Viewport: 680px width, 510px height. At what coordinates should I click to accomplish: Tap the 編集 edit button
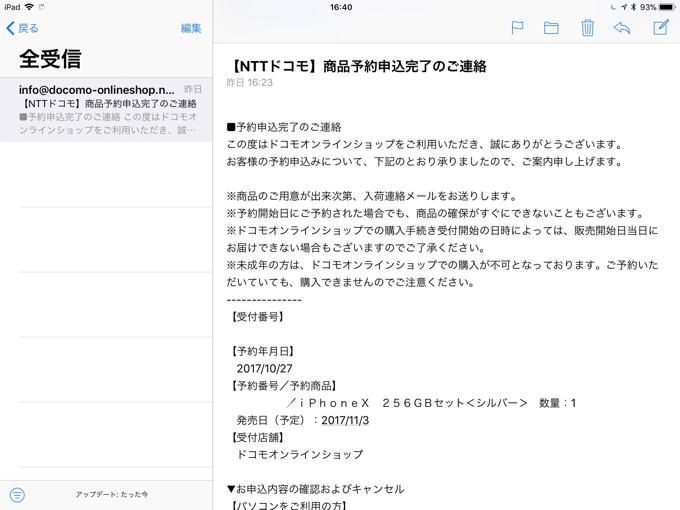click(191, 28)
